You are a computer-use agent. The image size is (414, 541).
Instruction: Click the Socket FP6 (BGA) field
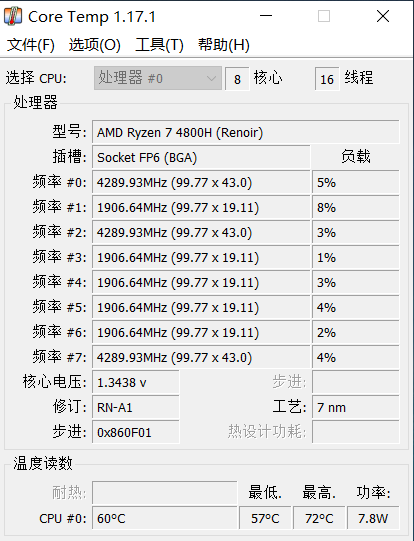[201, 157]
